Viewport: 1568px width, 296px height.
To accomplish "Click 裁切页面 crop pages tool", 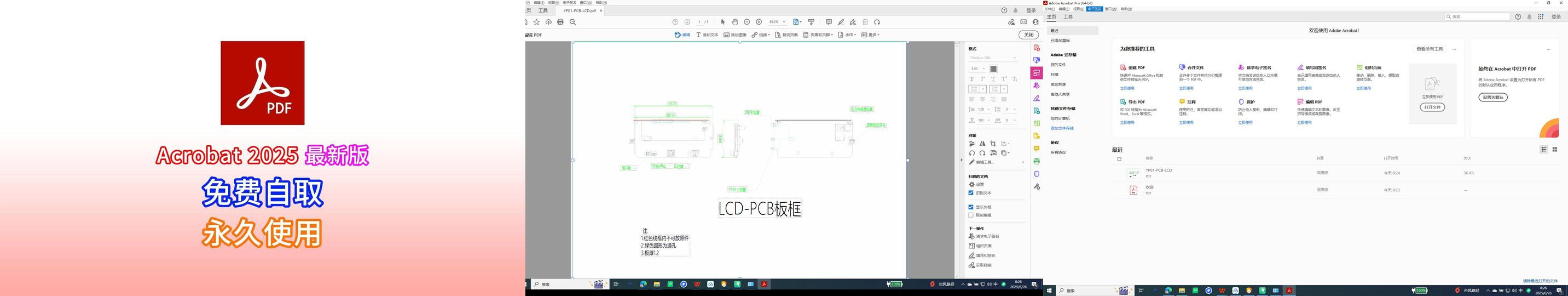I will 786,35.
